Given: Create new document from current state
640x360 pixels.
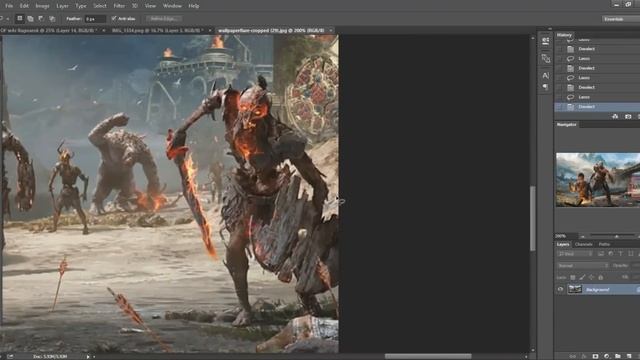Looking at the screenshot, I should point(615,117).
